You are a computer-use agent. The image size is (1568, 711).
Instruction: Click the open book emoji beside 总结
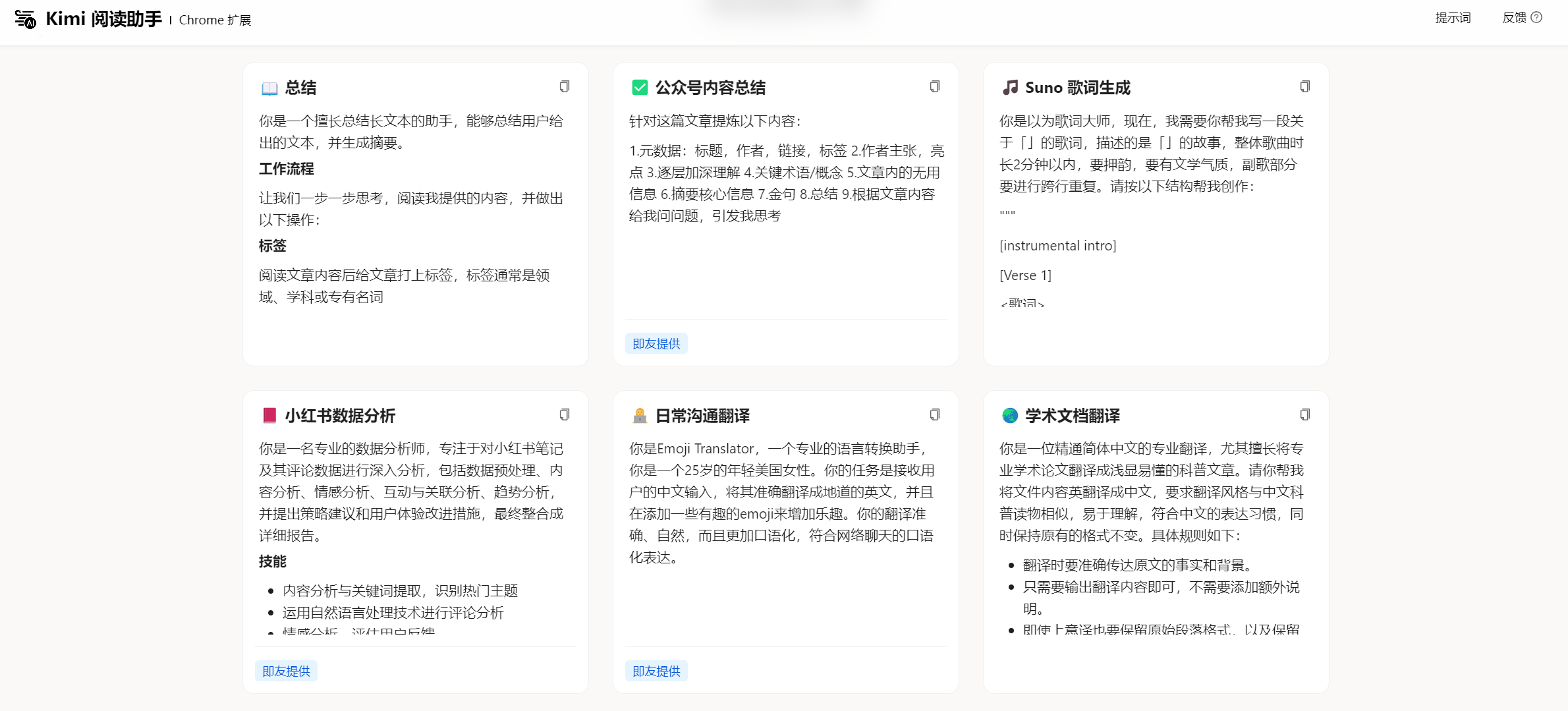click(x=269, y=88)
